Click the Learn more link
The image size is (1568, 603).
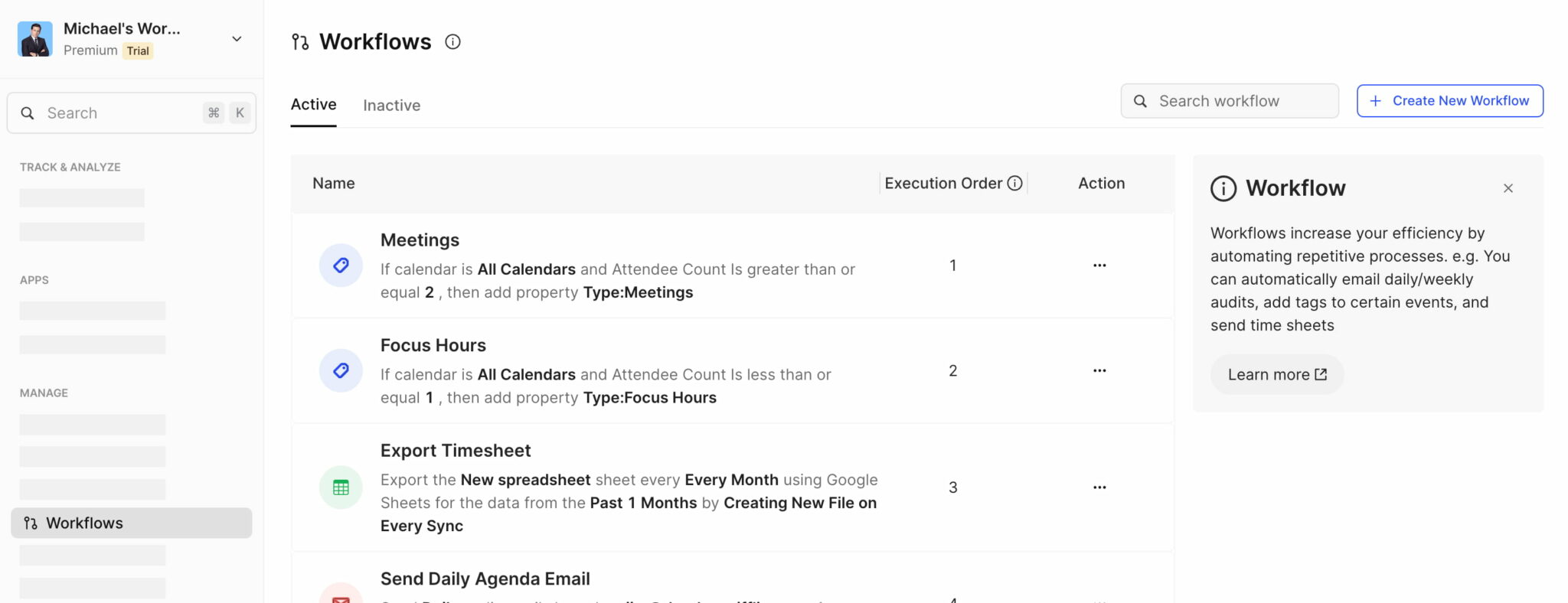[x=1276, y=374]
